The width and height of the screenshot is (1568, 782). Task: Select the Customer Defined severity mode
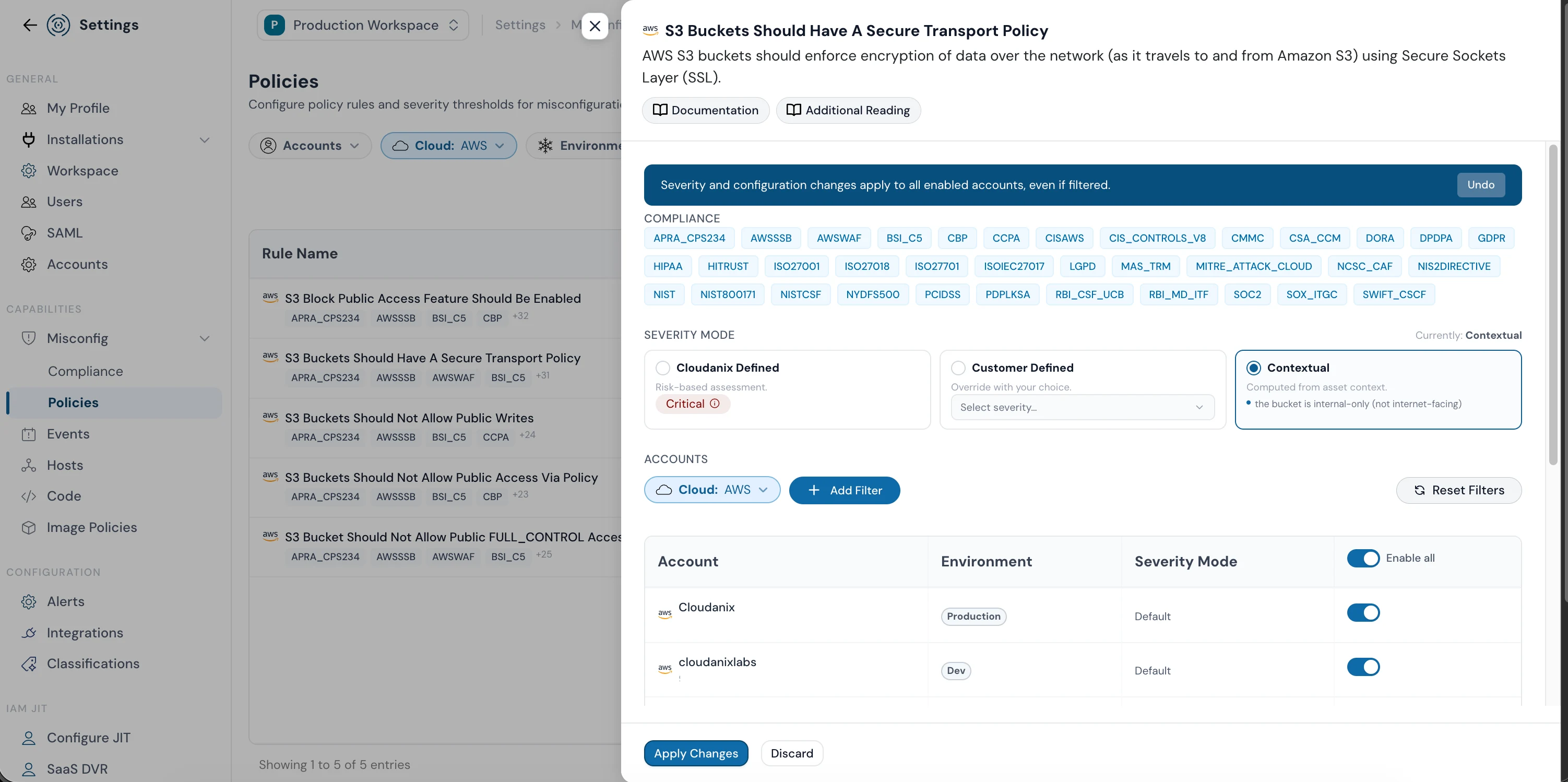tap(958, 368)
